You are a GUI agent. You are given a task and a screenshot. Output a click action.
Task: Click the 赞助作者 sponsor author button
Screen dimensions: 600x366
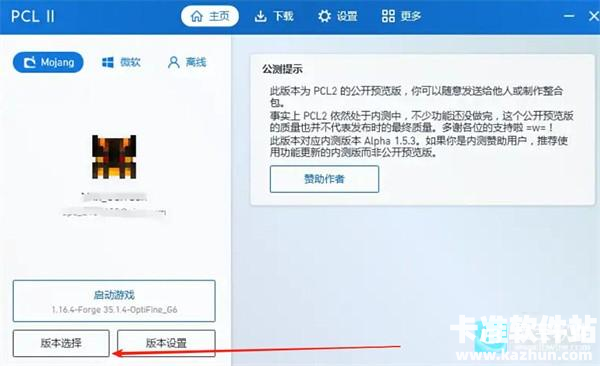324,179
